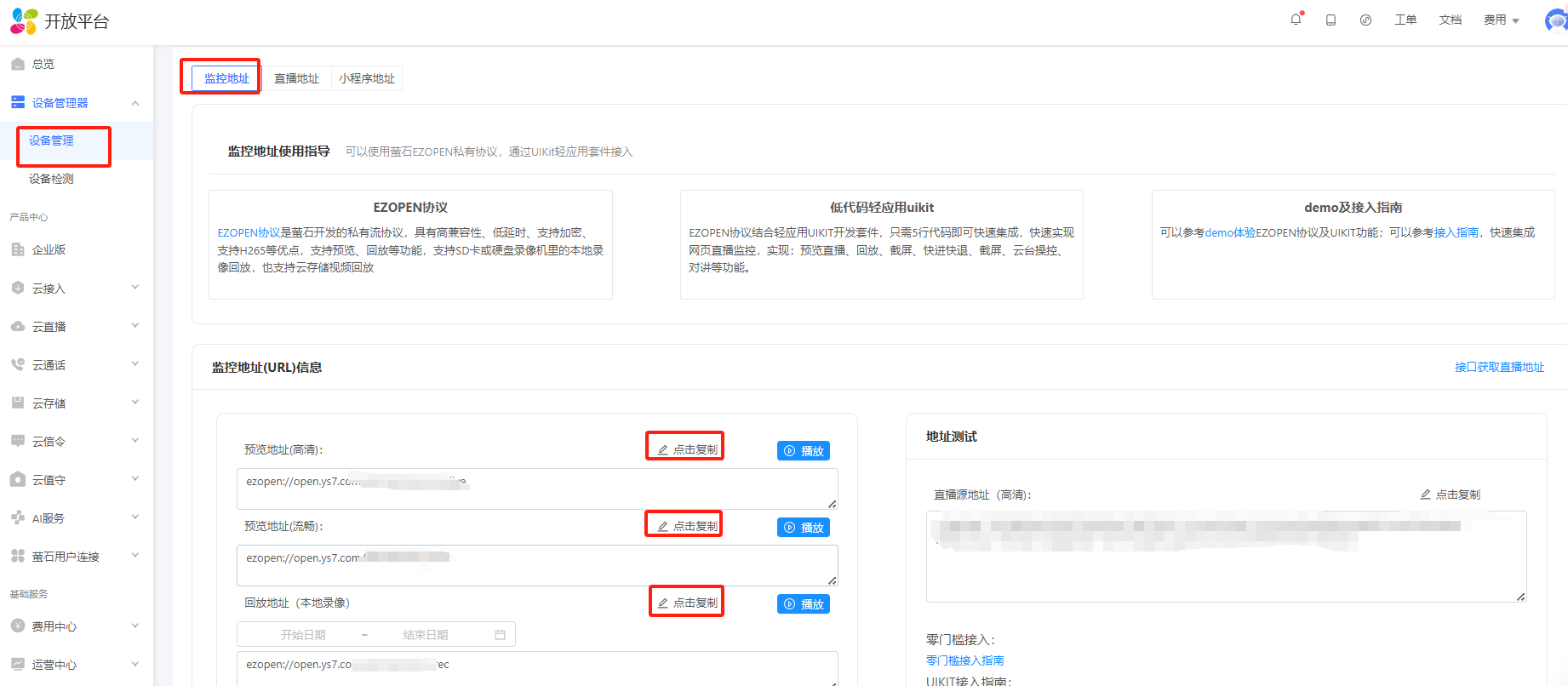
Task: Expand the AI服务 sidebar menu
Action: (134, 518)
